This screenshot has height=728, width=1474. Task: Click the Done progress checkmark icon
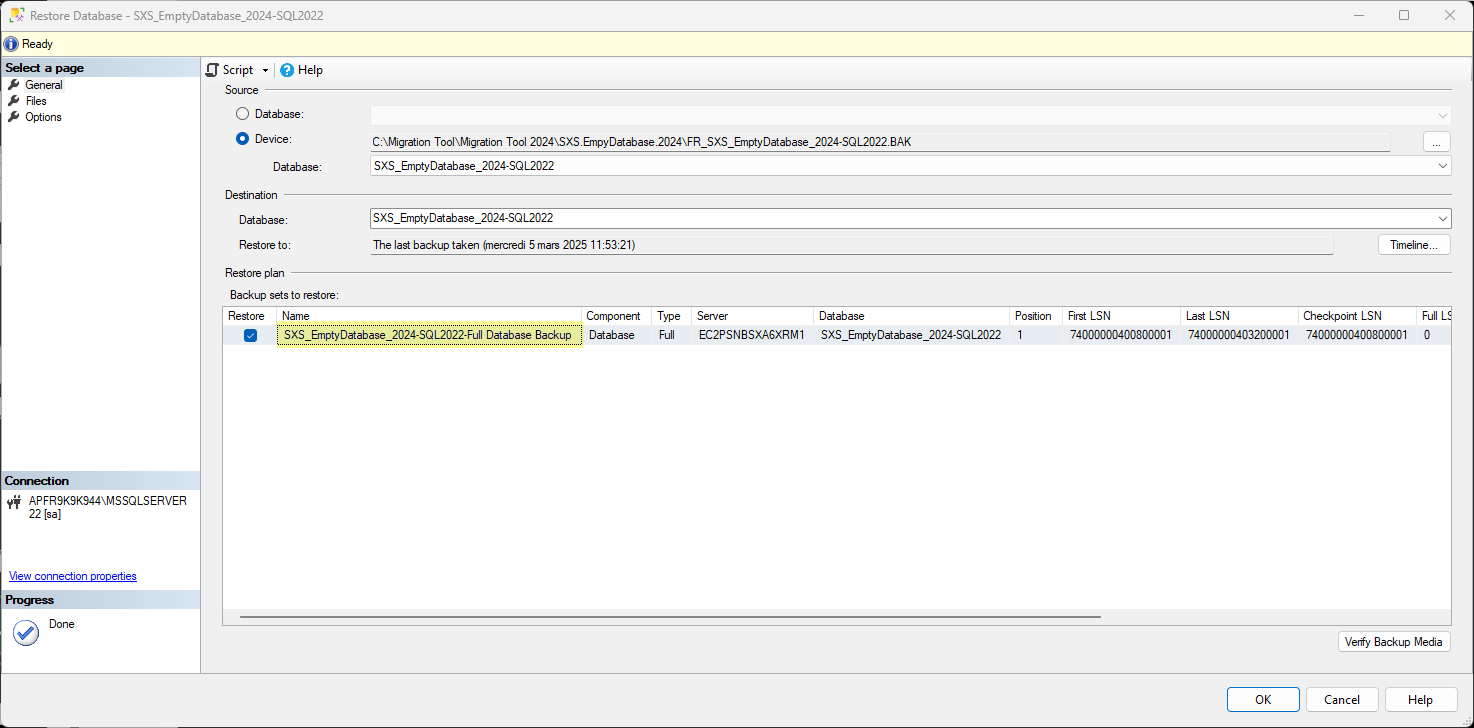tap(26, 633)
